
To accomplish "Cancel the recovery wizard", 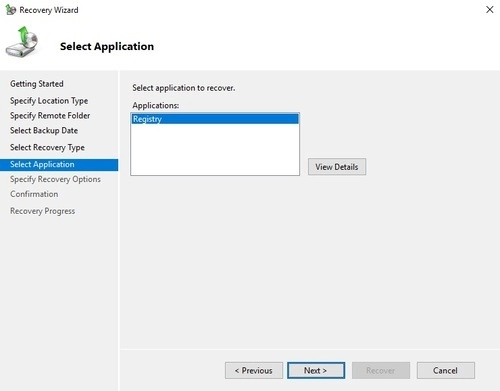I will click(x=446, y=370).
